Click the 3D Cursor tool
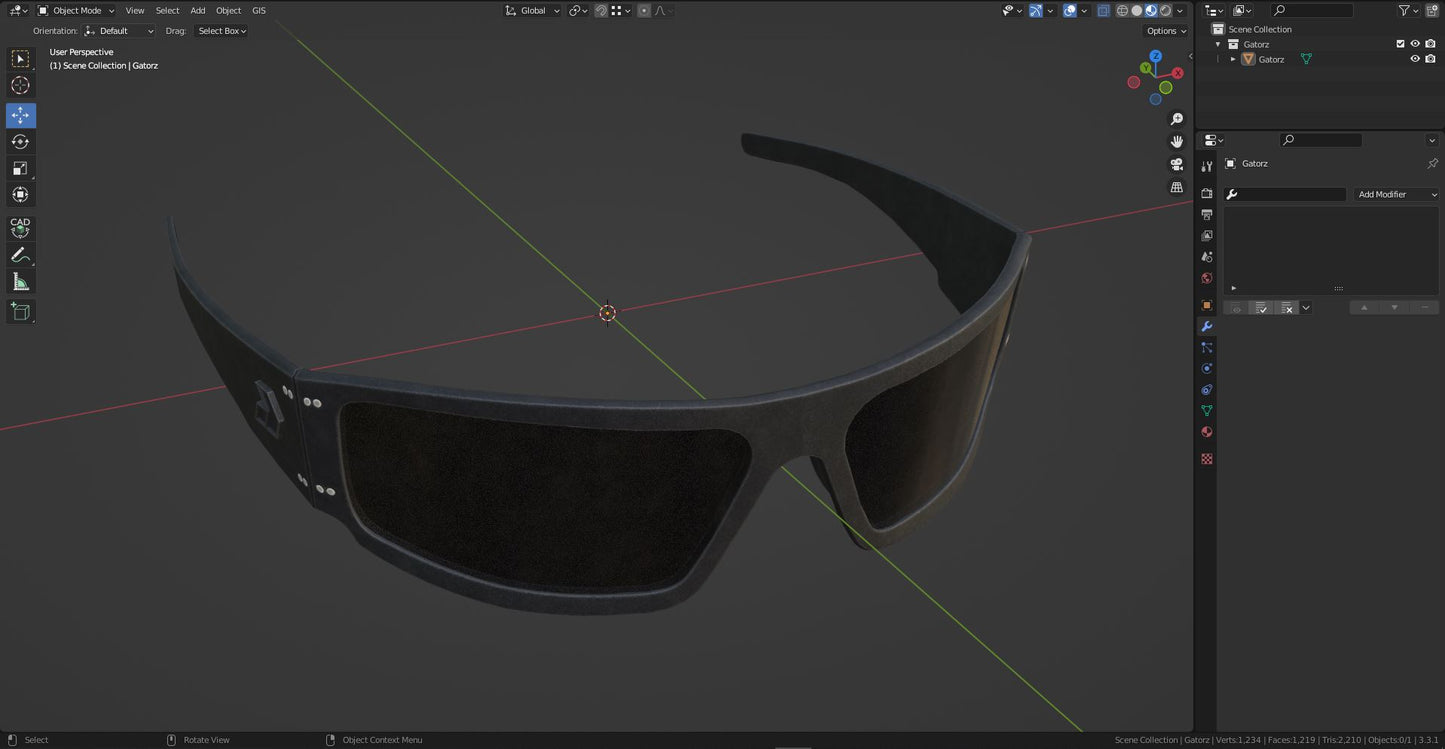Screen dimensions: 1445x749 click(20, 86)
